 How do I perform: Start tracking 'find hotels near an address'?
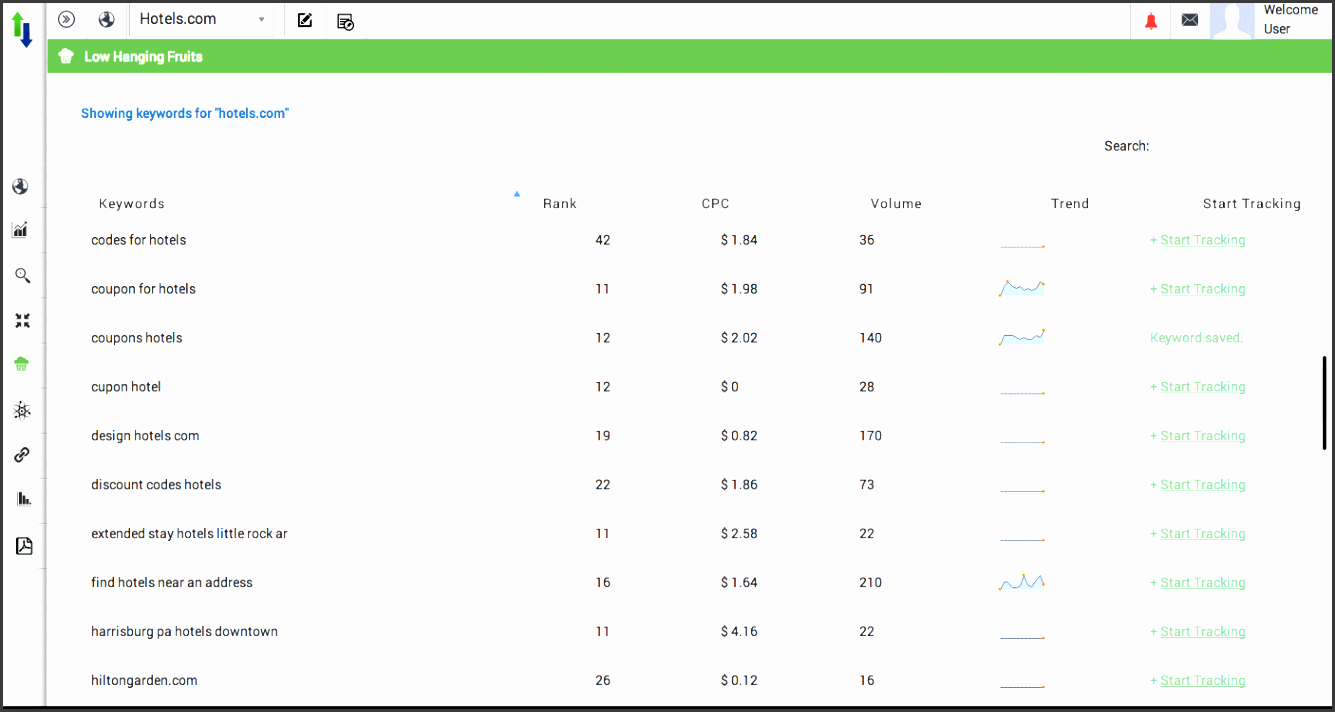(x=1202, y=583)
